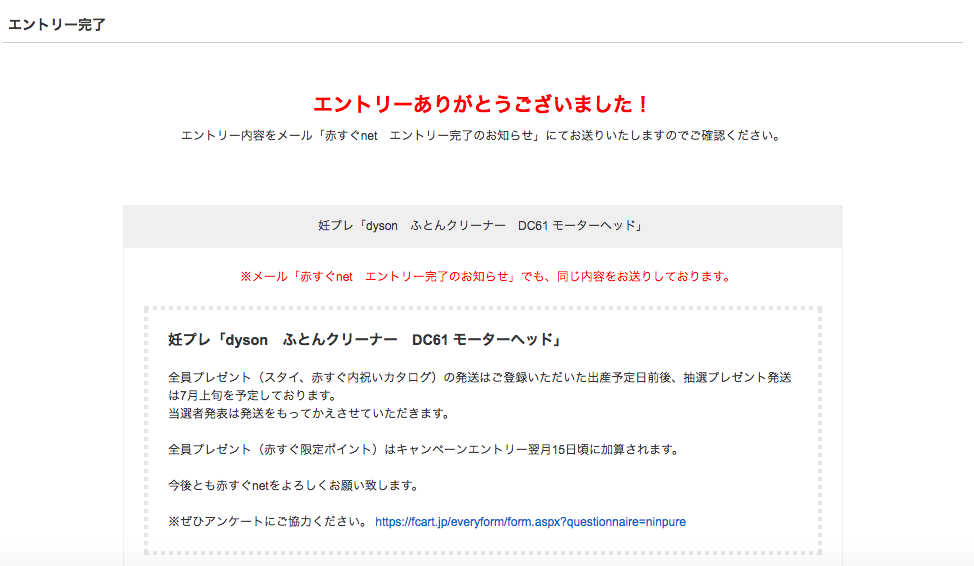This screenshot has height=566, width=974.
Task: Click the gray bar title 妊プレ「dyson ふとんクリーナー
Action: pyautogui.click(x=482, y=226)
